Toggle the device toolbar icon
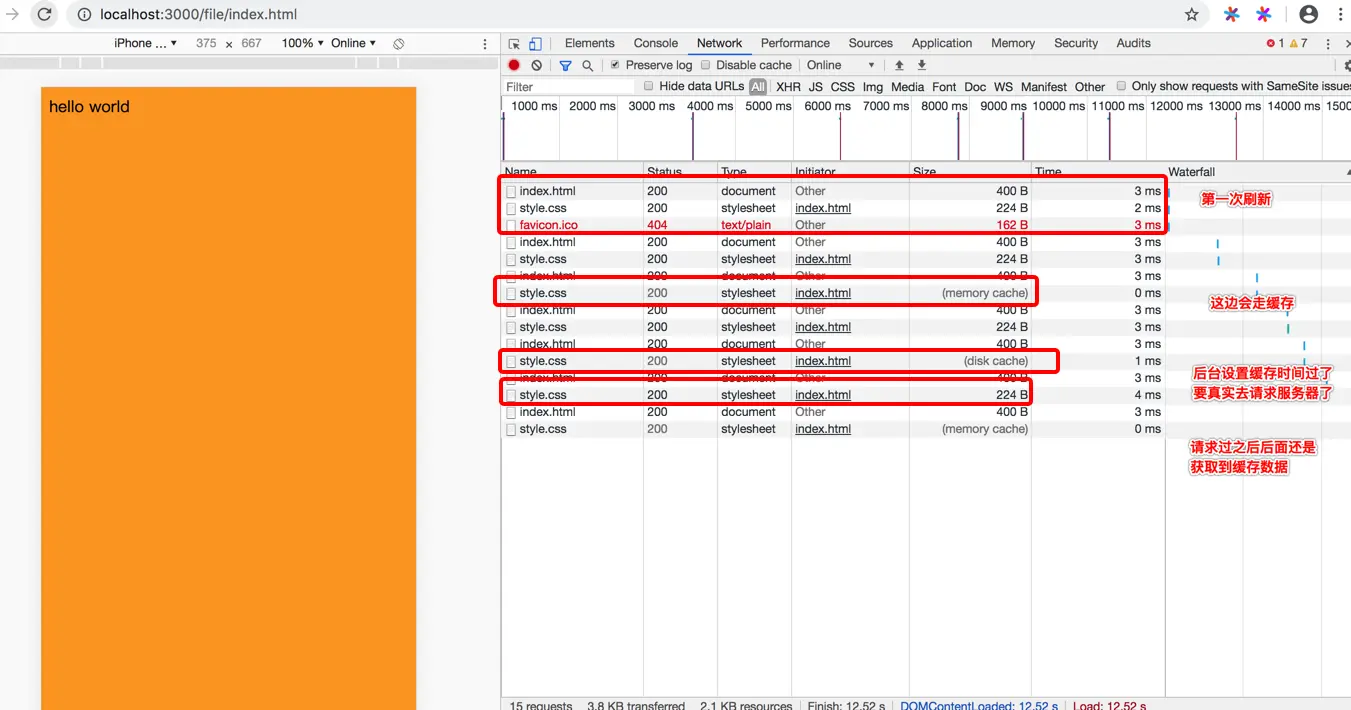This screenshot has width=1351, height=710. coord(535,44)
